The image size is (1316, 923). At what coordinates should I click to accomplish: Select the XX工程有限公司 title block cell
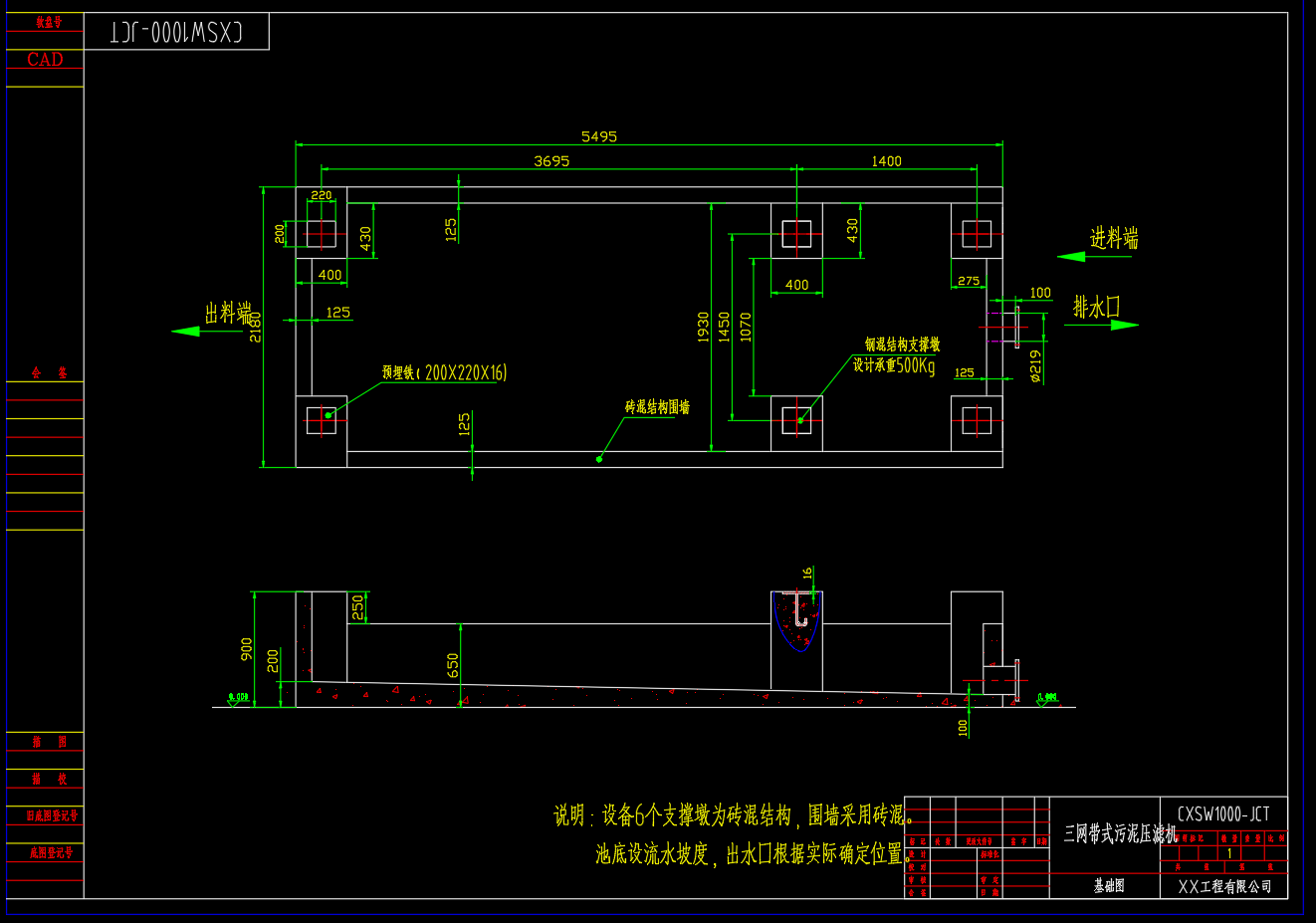(1224, 886)
